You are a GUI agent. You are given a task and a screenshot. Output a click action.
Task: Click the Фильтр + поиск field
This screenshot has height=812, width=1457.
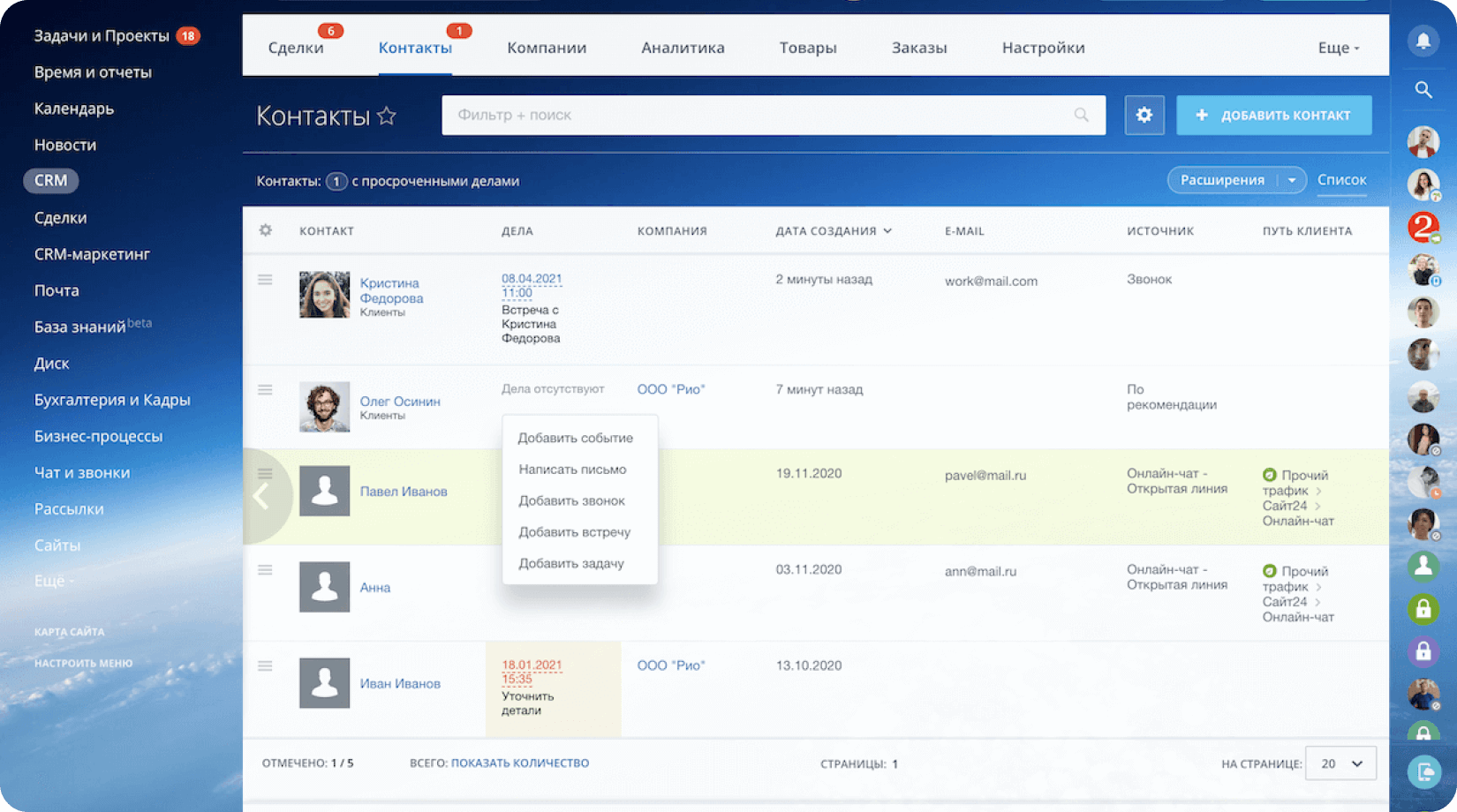coord(774,115)
